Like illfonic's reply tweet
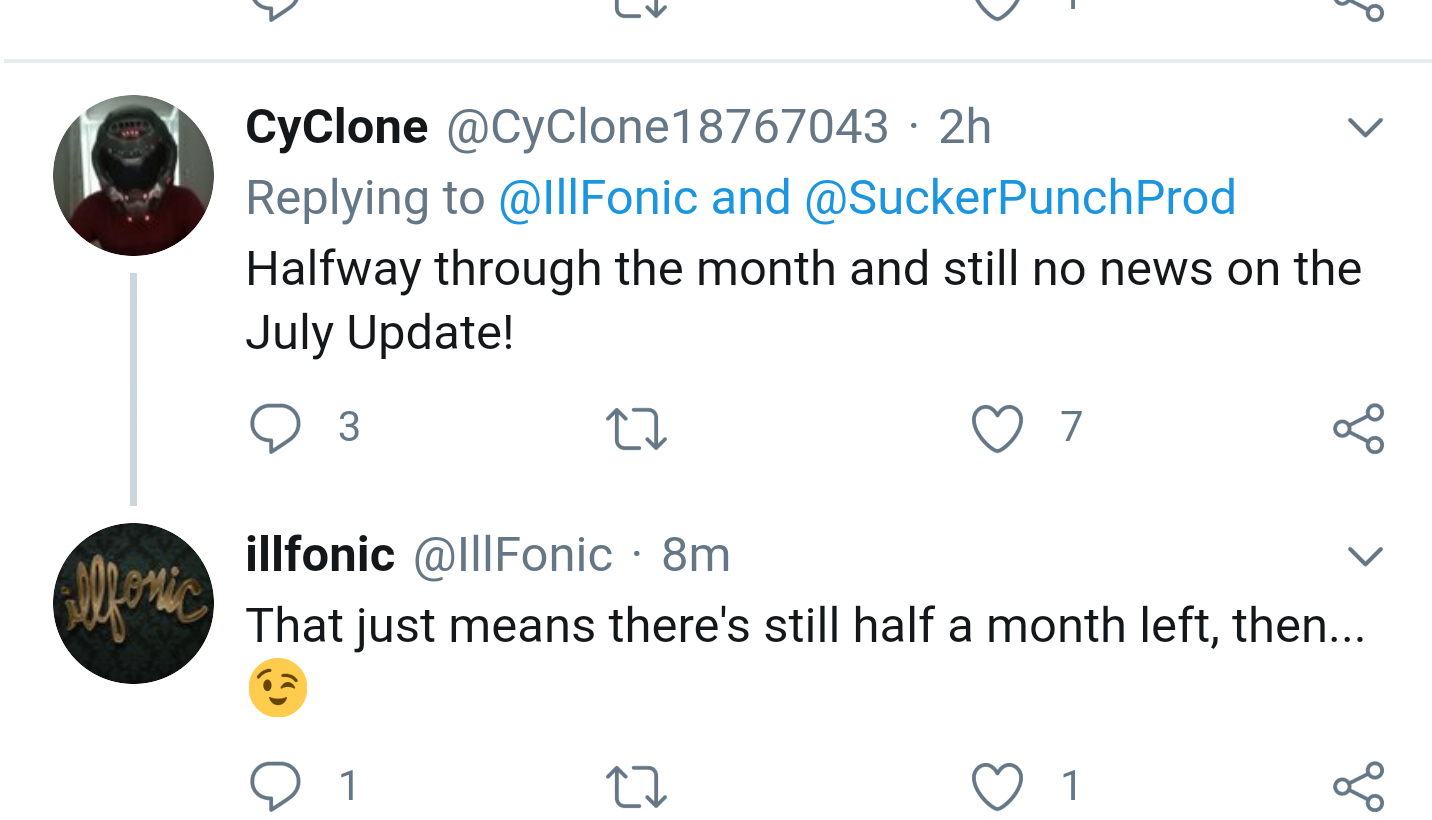The image size is (1432, 820). 997,786
